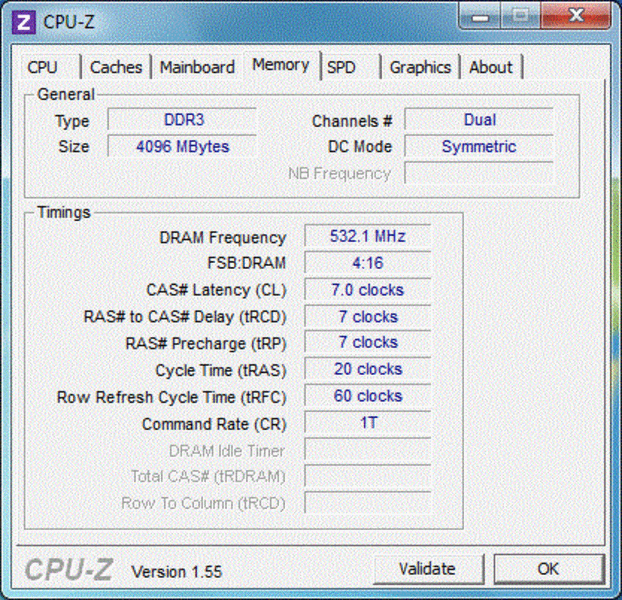Click the DRAM Frequency value 532.1 MHz

(x=368, y=236)
